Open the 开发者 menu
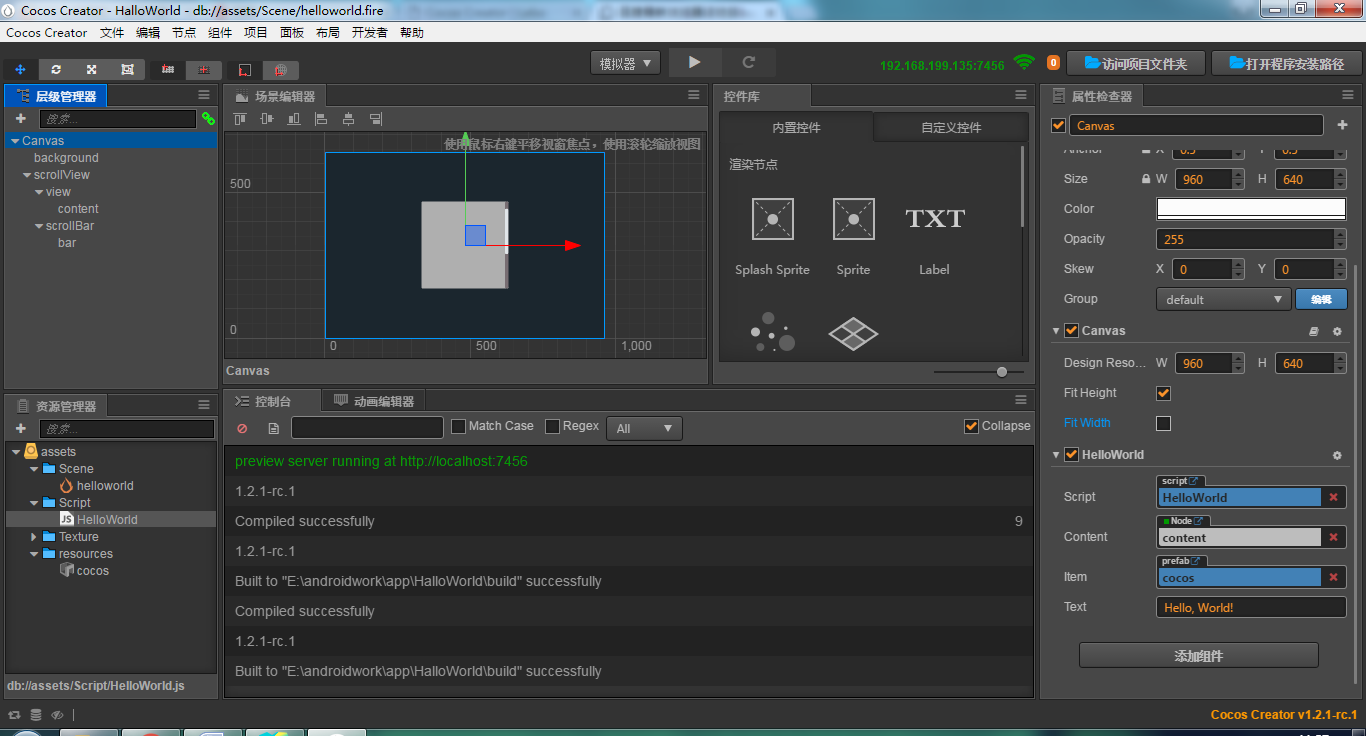The image size is (1366, 736). [x=369, y=33]
